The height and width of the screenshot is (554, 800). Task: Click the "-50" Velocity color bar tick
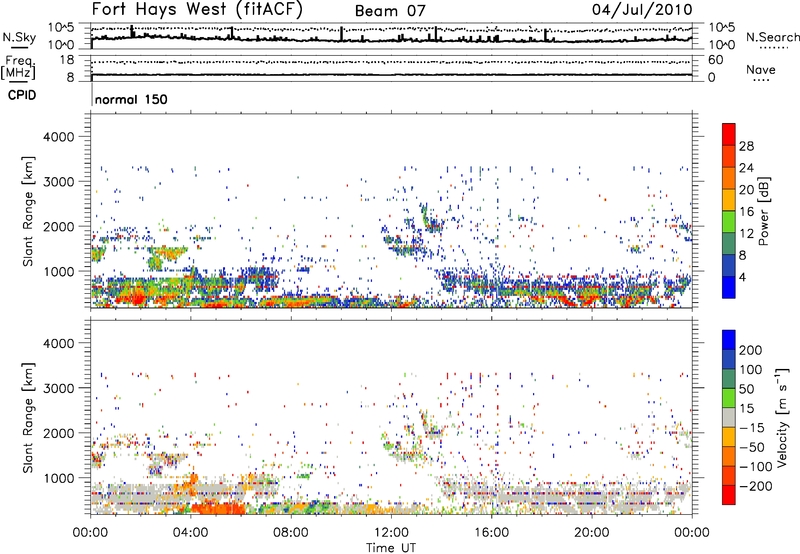click(x=752, y=447)
